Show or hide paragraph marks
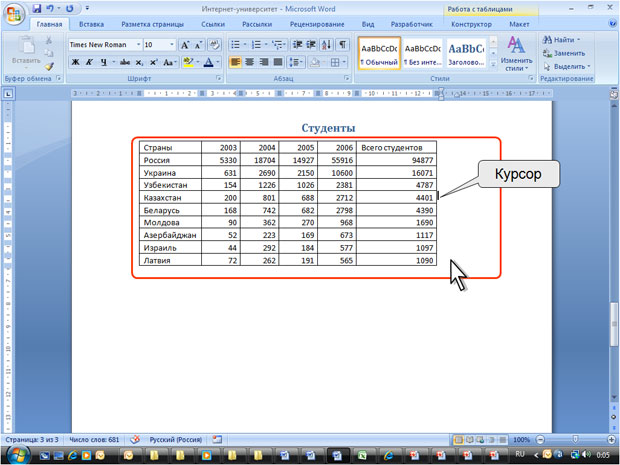 click(x=343, y=45)
